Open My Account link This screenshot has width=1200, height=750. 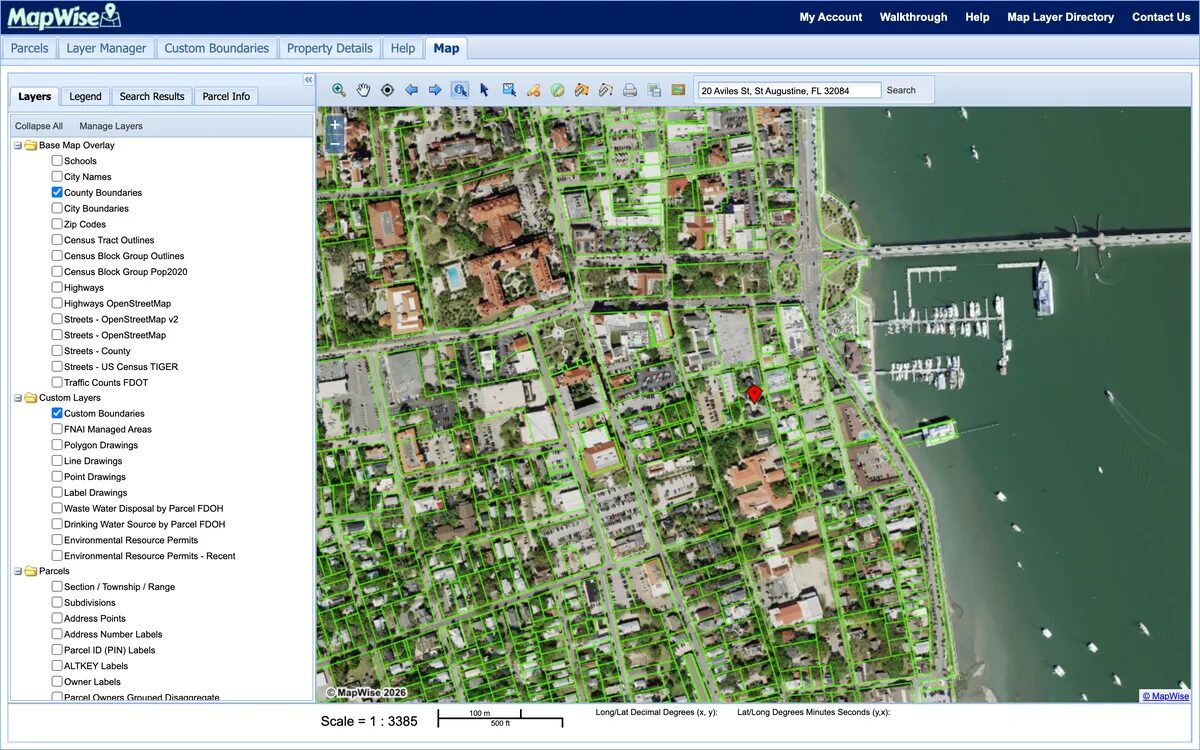(831, 17)
